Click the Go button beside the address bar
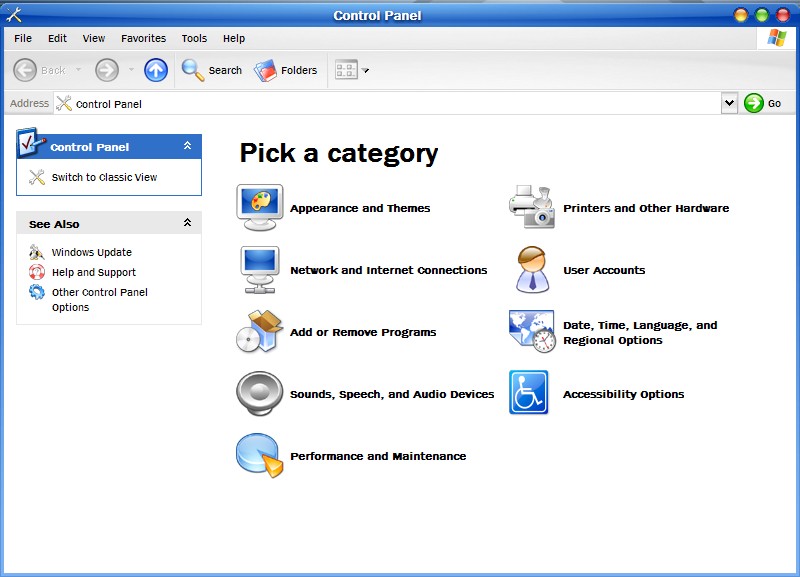Image resolution: width=800 pixels, height=577 pixels. (763, 103)
